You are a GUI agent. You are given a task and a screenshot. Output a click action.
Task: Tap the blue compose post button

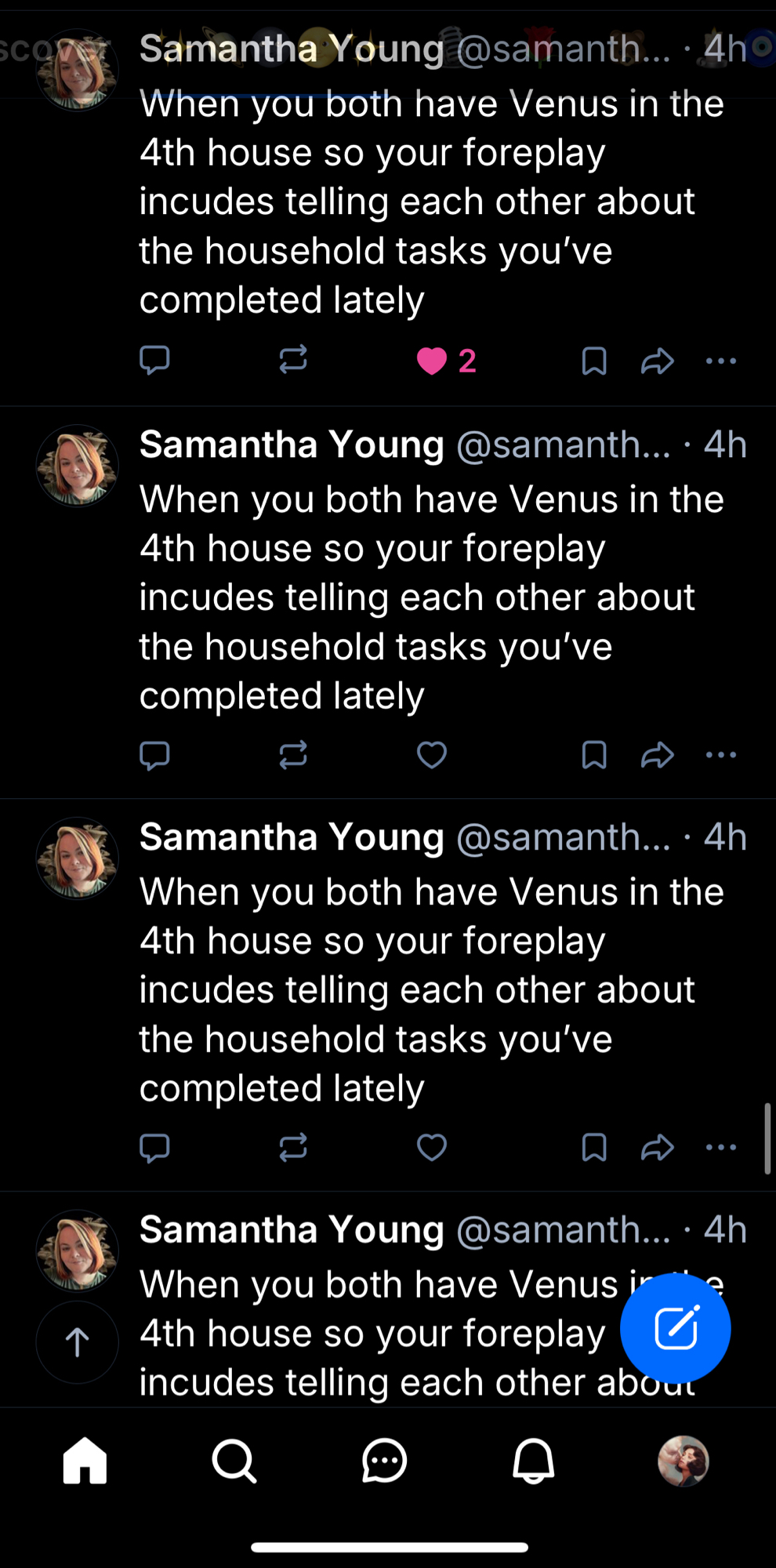pyautogui.click(x=675, y=1328)
